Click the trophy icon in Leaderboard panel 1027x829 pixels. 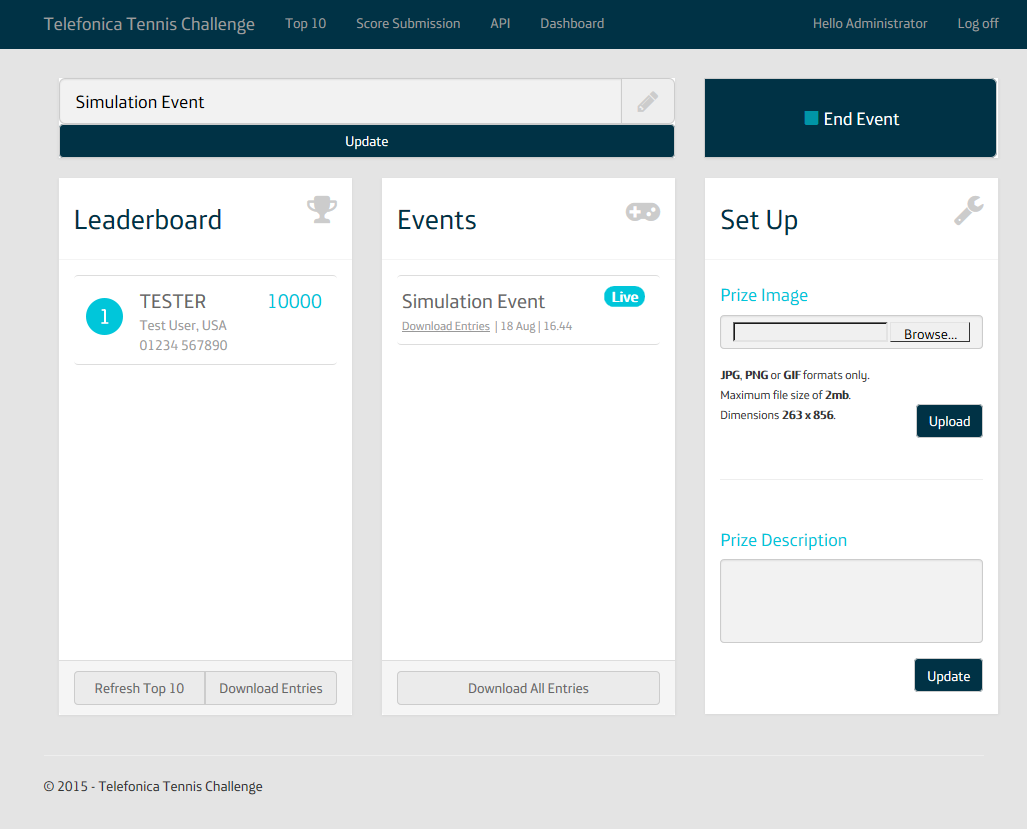(321, 210)
